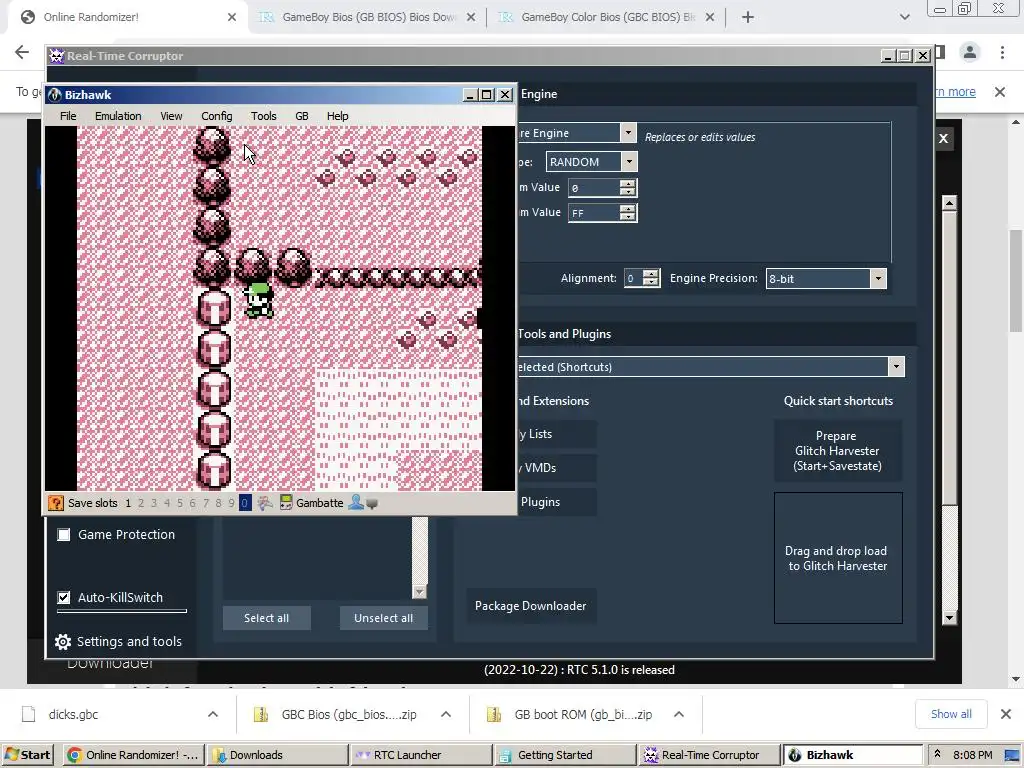The width and height of the screenshot is (1024, 768).
Task: Close the webpage overlay with X
Action: pyautogui.click(x=943, y=138)
